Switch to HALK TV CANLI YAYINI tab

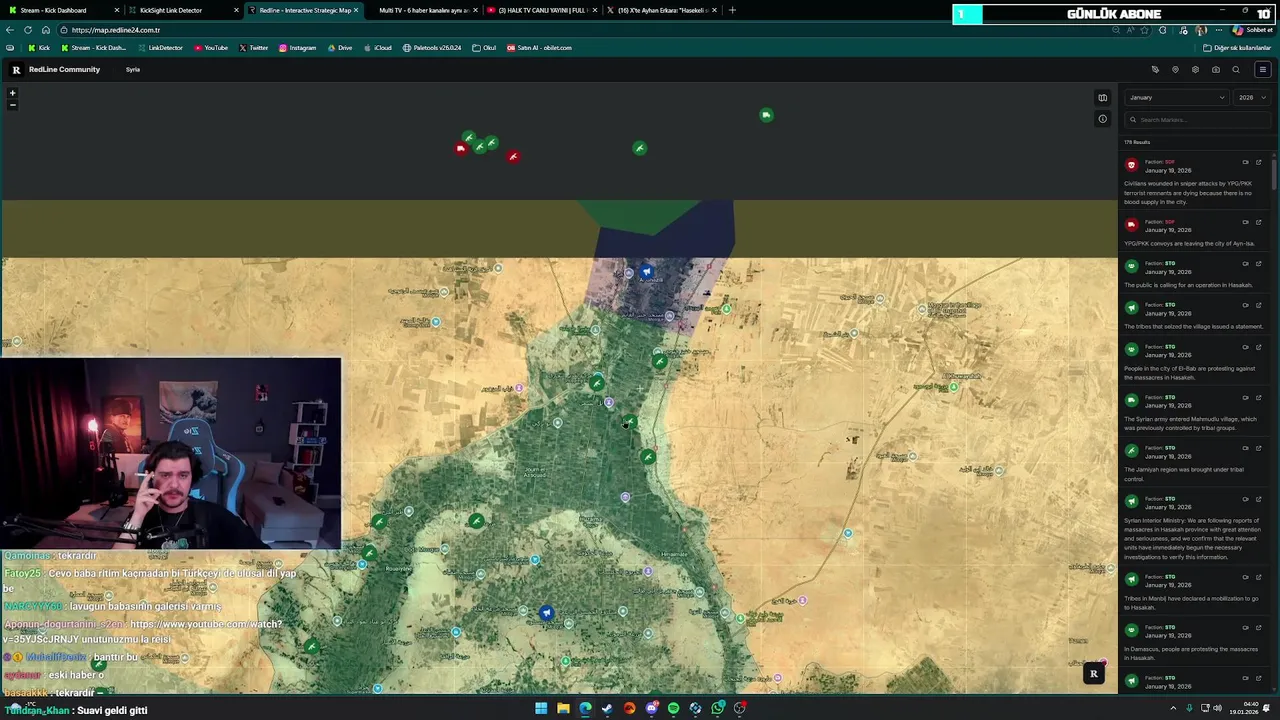(542, 10)
